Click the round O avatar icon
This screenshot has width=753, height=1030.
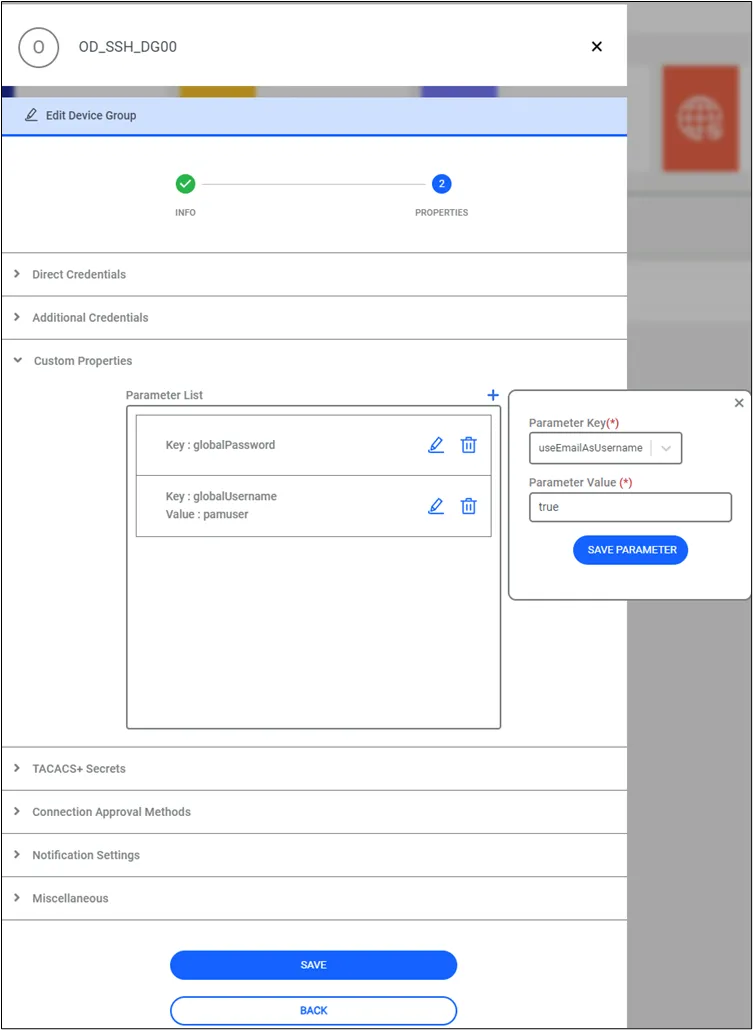click(39, 47)
